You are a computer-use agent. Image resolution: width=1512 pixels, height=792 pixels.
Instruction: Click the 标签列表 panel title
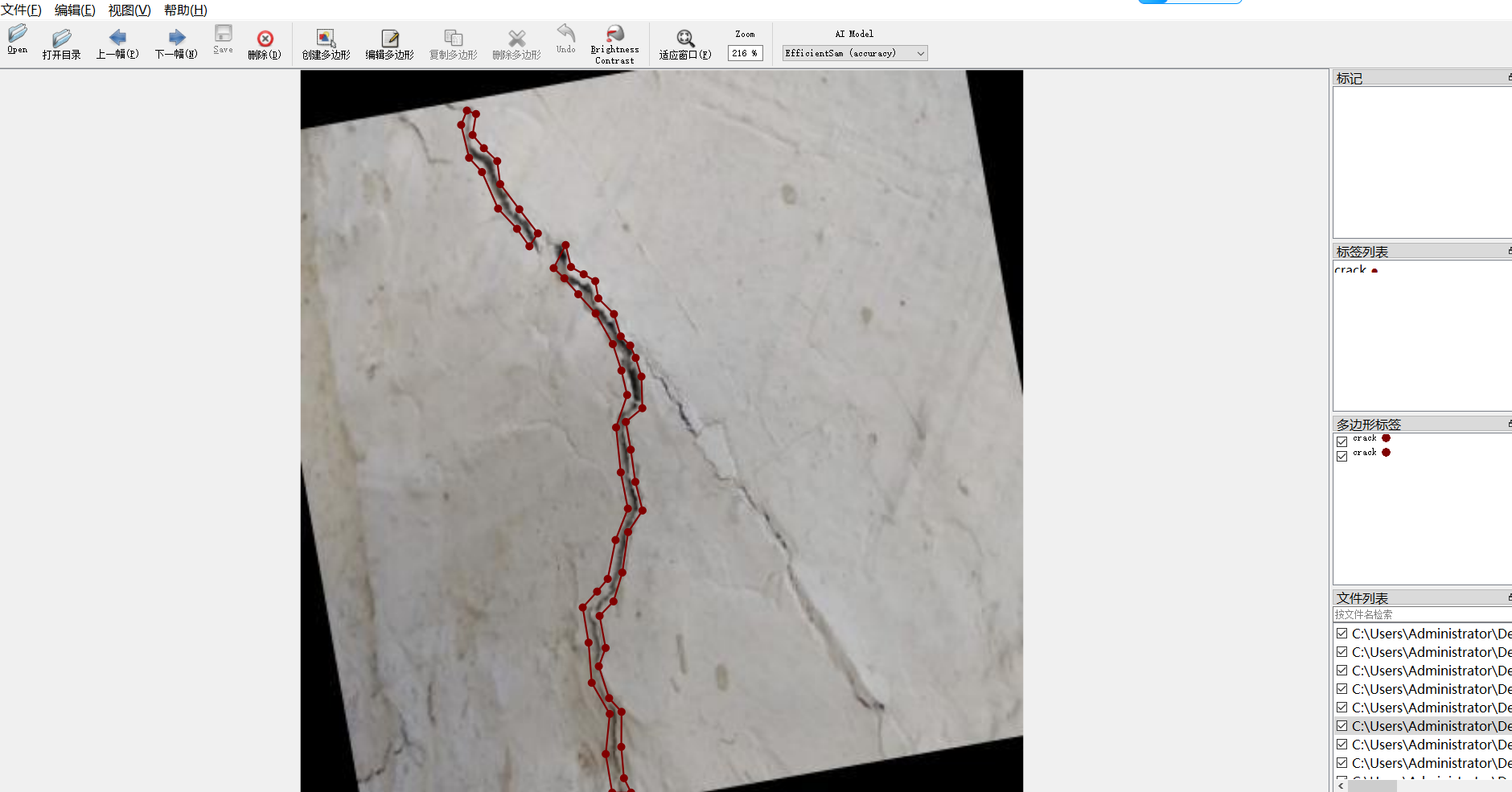[x=1362, y=252]
